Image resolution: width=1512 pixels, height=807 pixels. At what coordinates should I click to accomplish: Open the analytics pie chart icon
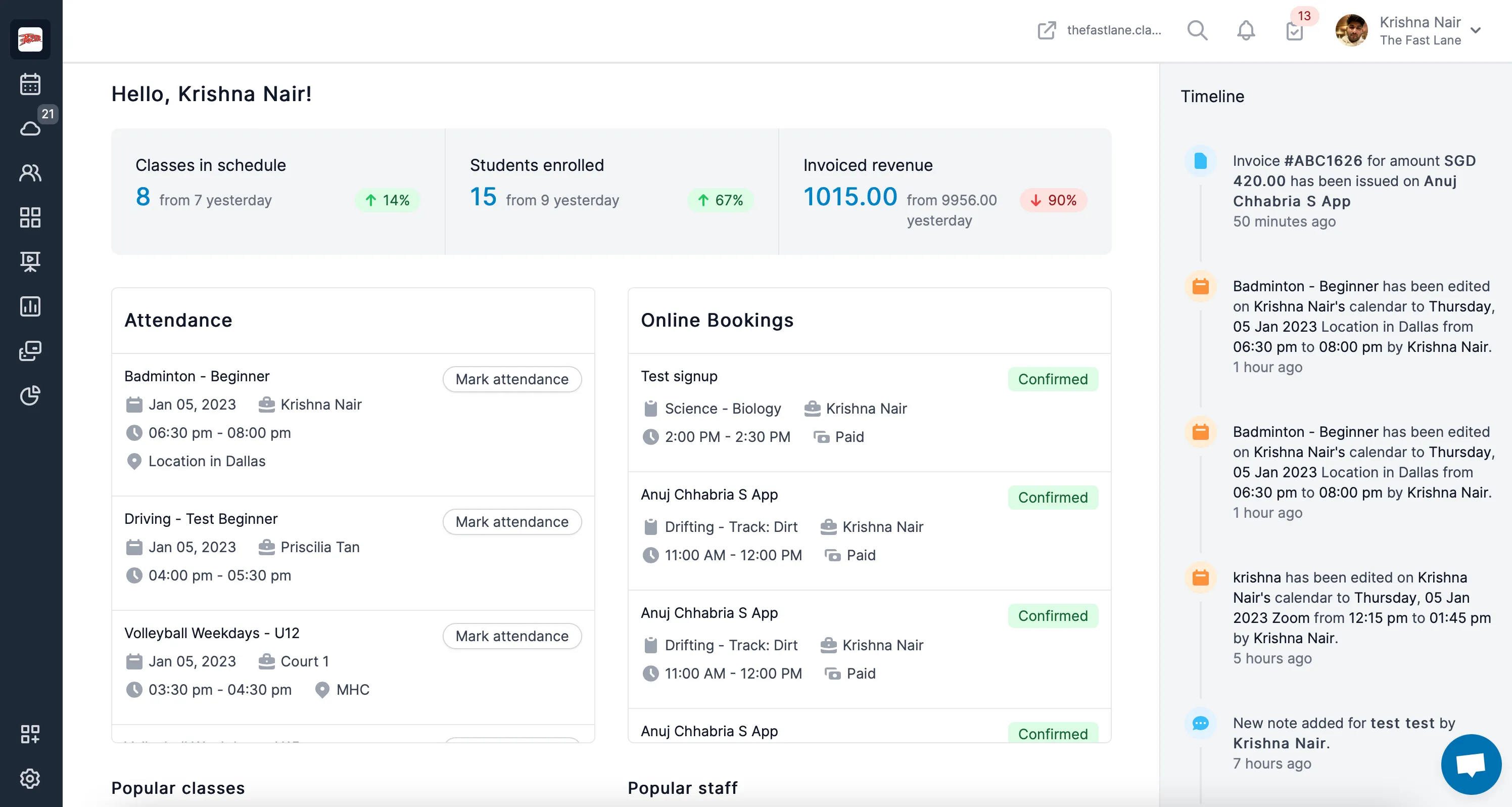[30, 396]
